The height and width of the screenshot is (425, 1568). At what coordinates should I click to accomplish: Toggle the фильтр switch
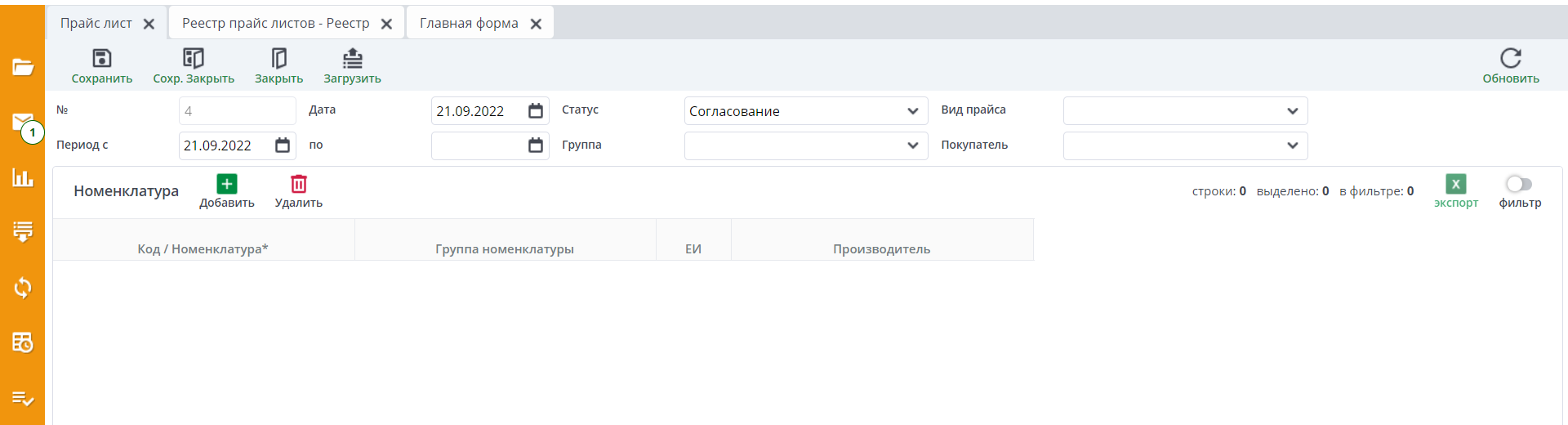tap(1519, 184)
